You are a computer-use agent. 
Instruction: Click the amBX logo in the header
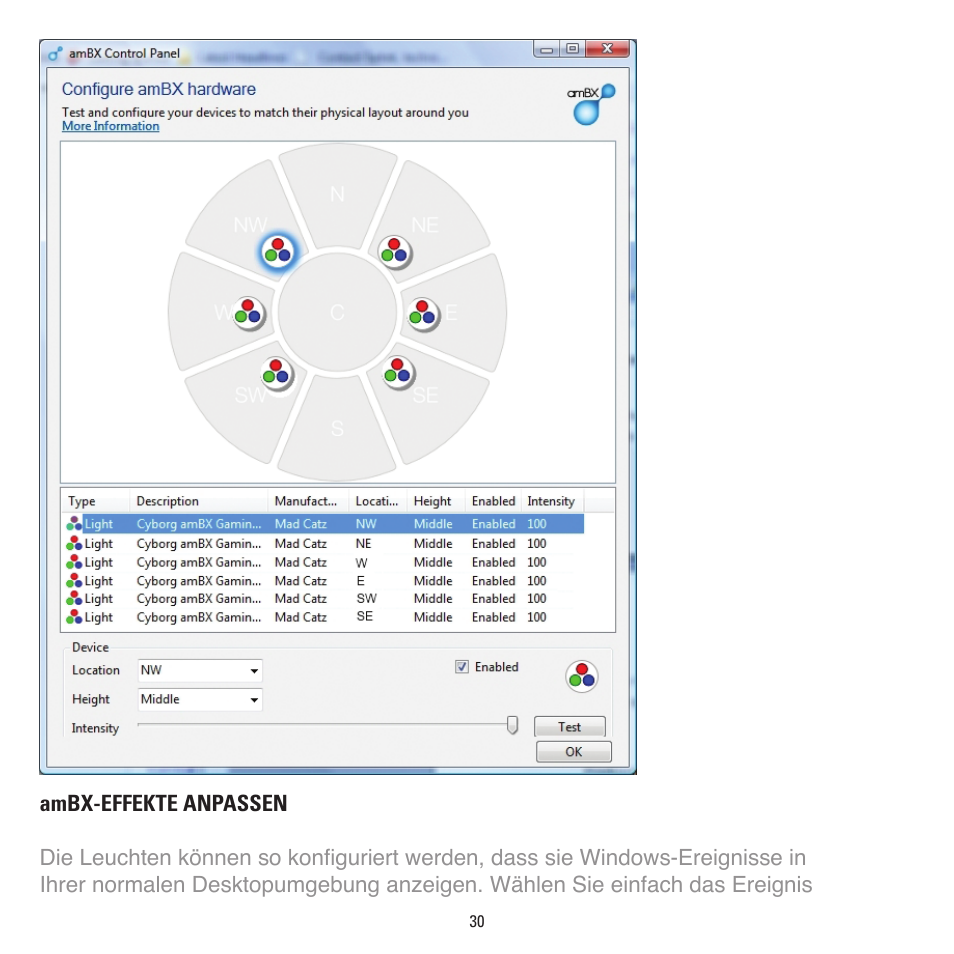[x=591, y=104]
